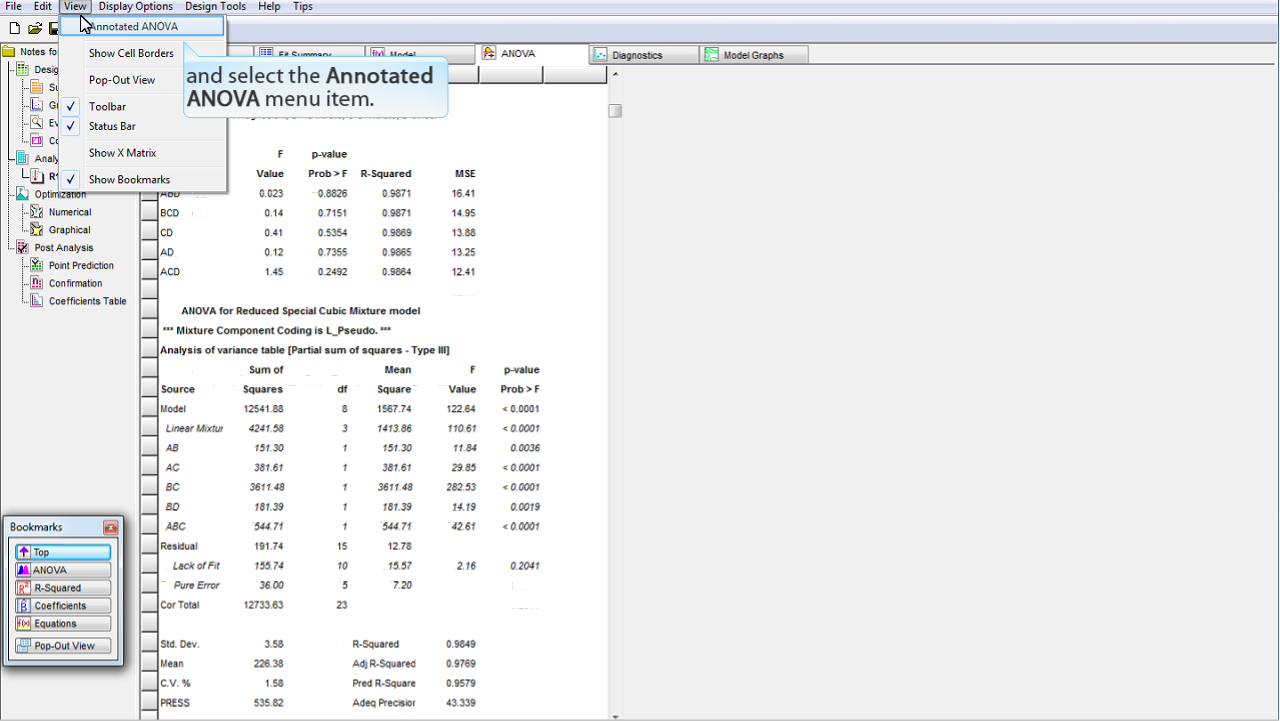The image size is (1280, 721).
Task: Toggle Status Bar visibility option
Action: (112, 127)
